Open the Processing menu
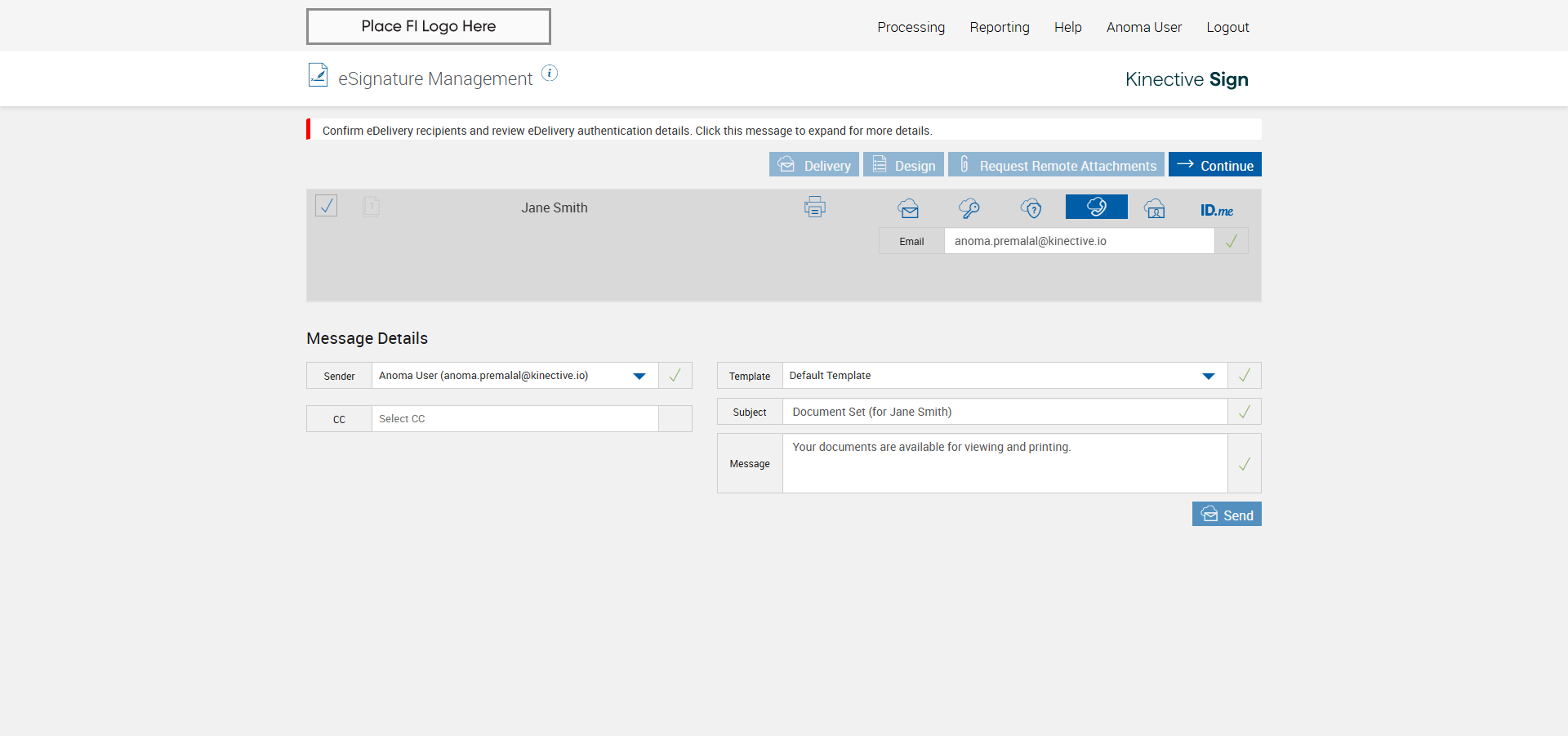 911,27
